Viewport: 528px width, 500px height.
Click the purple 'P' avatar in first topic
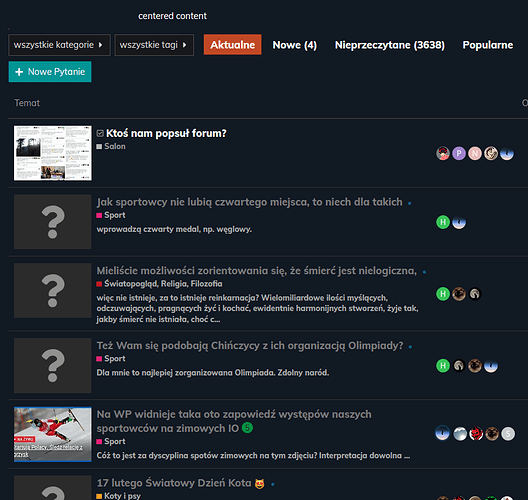click(x=459, y=153)
